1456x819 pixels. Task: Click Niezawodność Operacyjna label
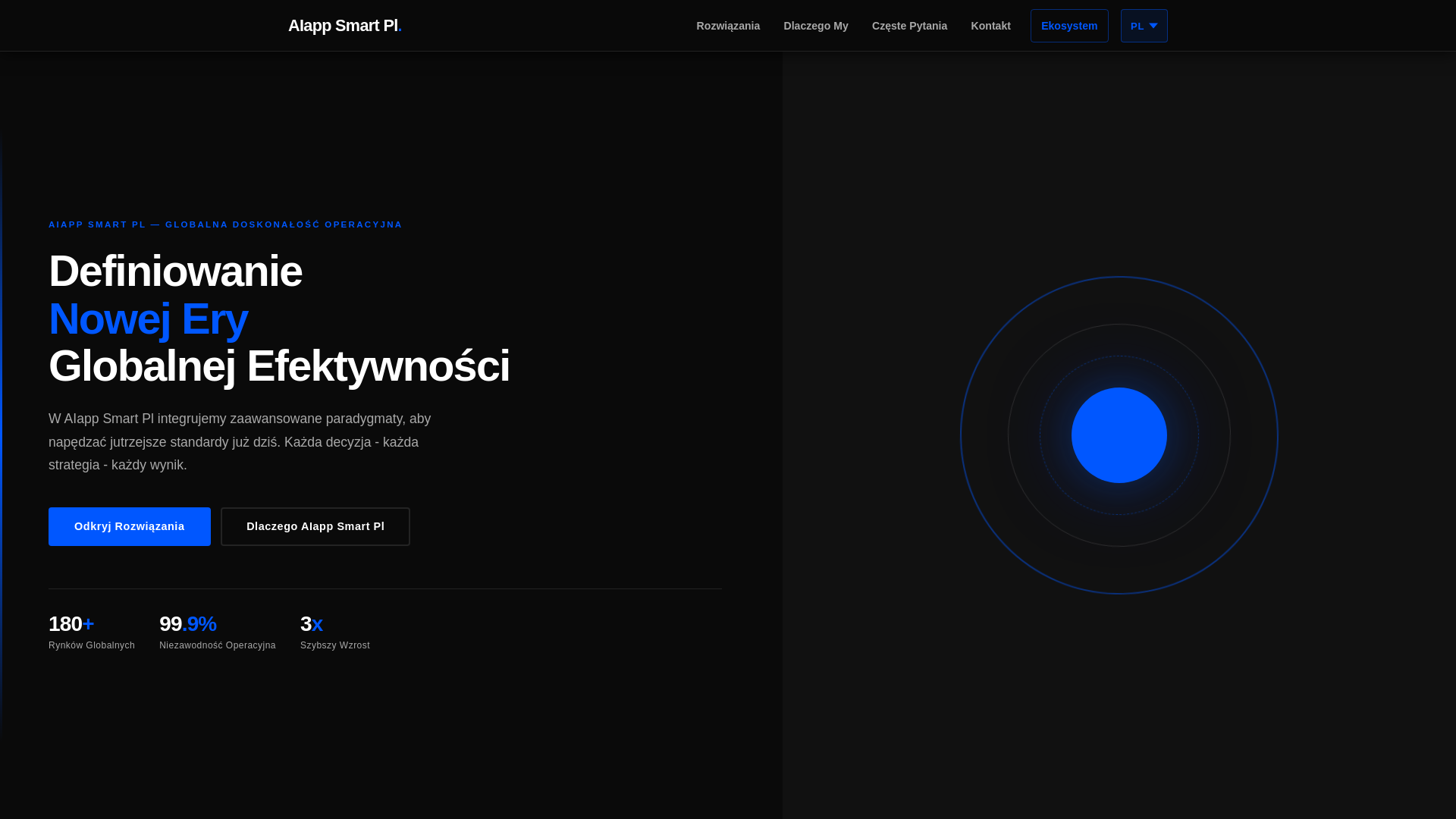point(218,645)
